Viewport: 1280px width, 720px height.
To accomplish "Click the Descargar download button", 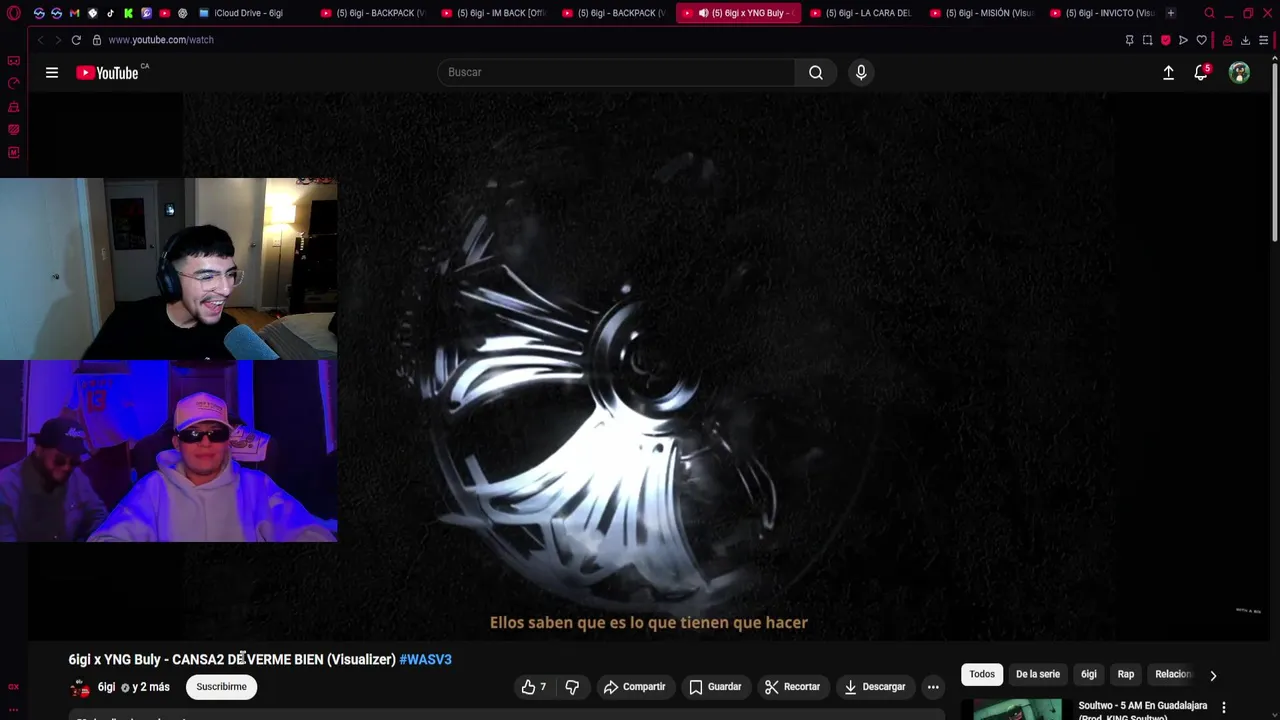I will 875,687.
